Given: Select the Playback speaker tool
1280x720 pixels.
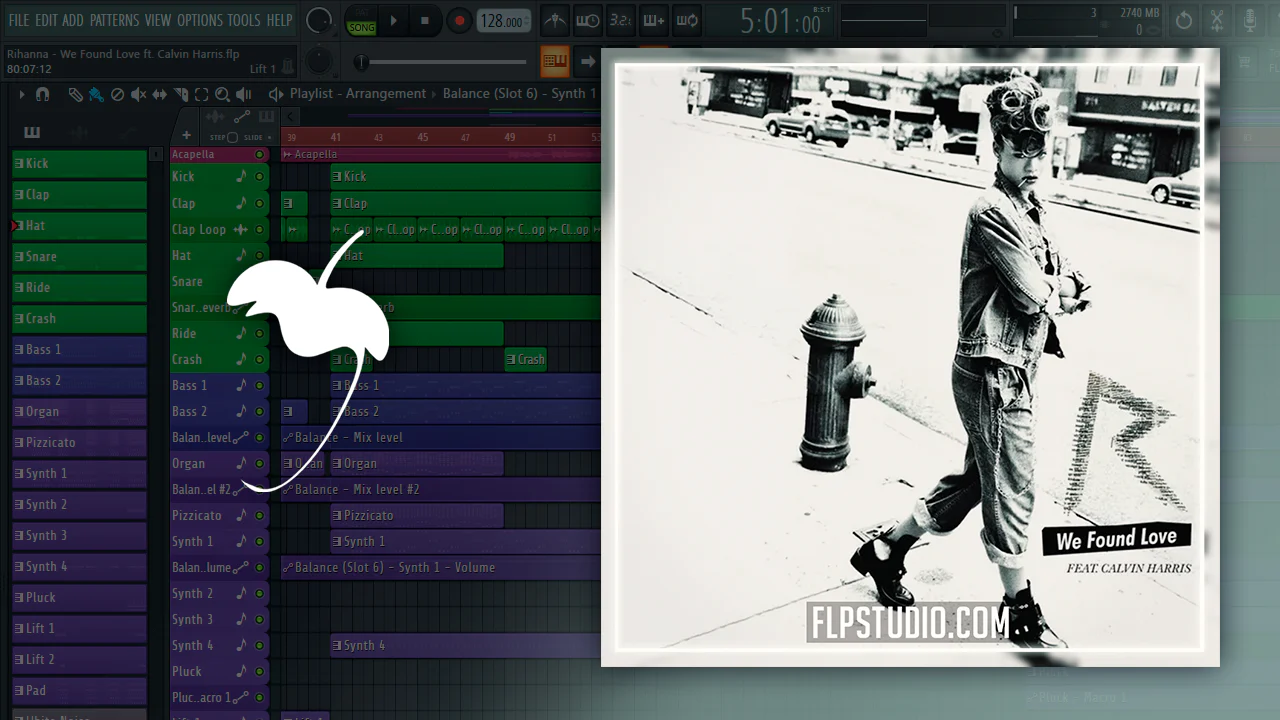Looking at the screenshot, I should pos(243,94).
